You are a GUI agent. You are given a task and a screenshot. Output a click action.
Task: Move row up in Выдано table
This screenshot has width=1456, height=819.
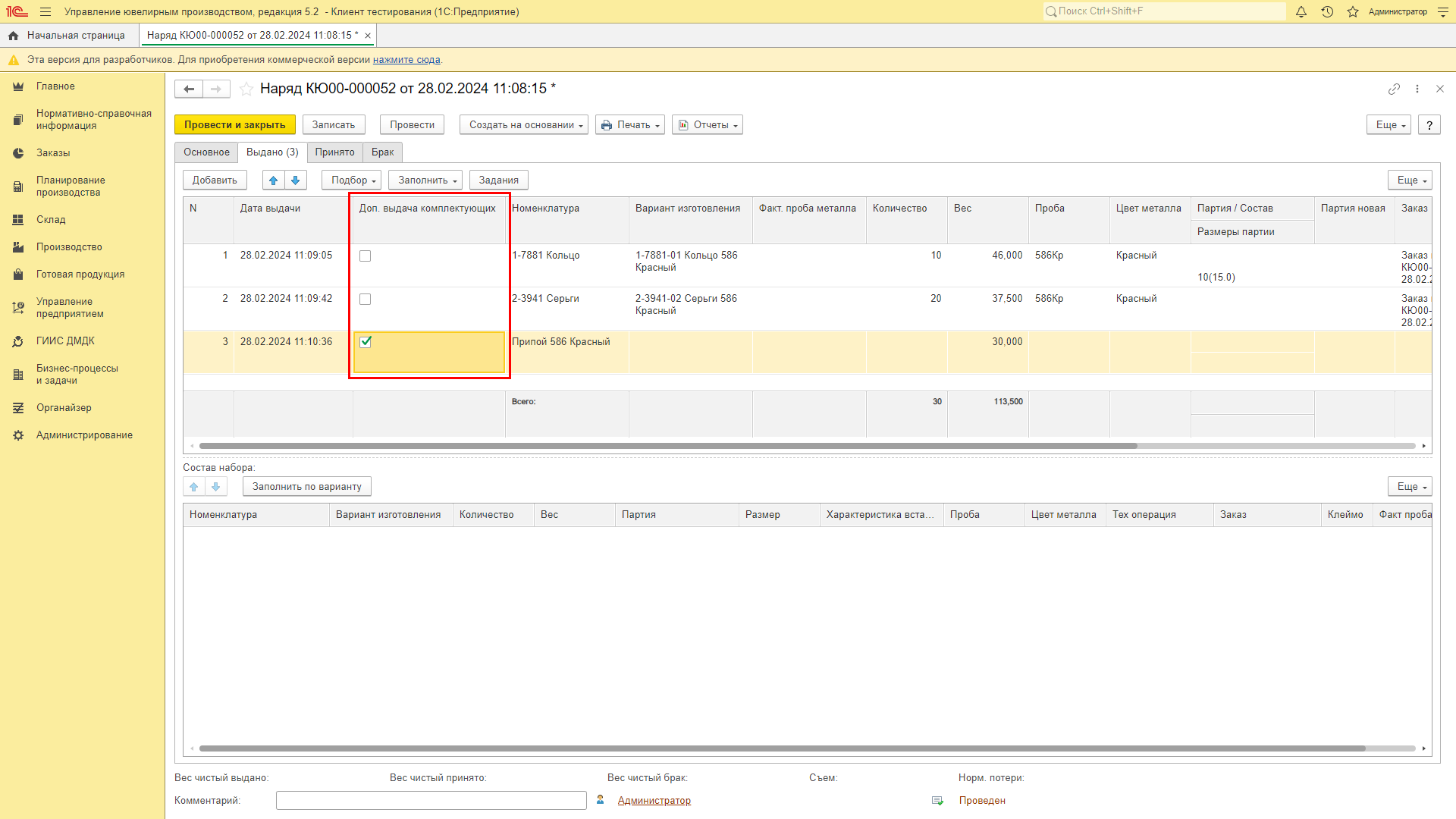274,180
